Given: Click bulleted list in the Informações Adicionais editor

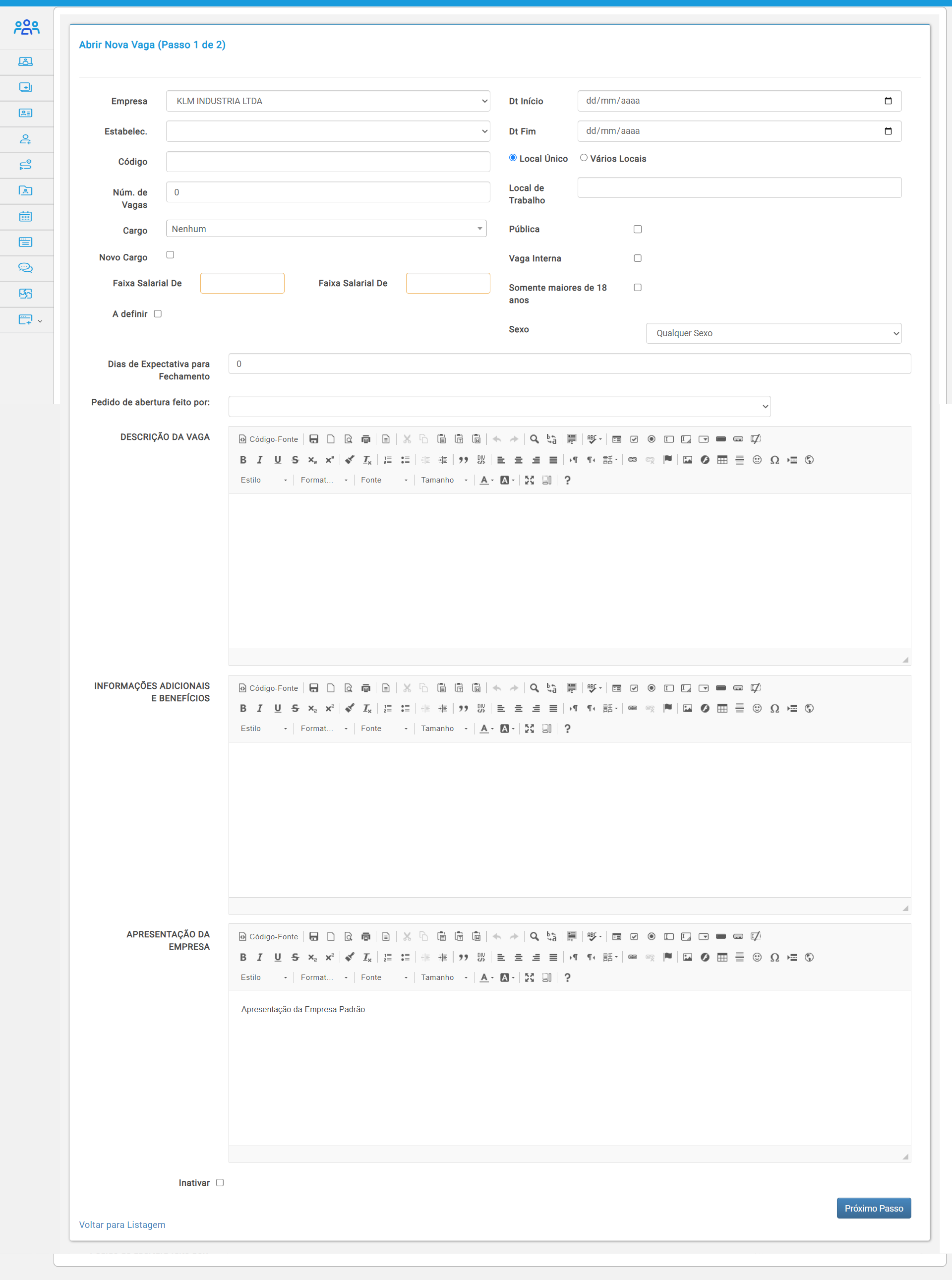Looking at the screenshot, I should coord(405,708).
